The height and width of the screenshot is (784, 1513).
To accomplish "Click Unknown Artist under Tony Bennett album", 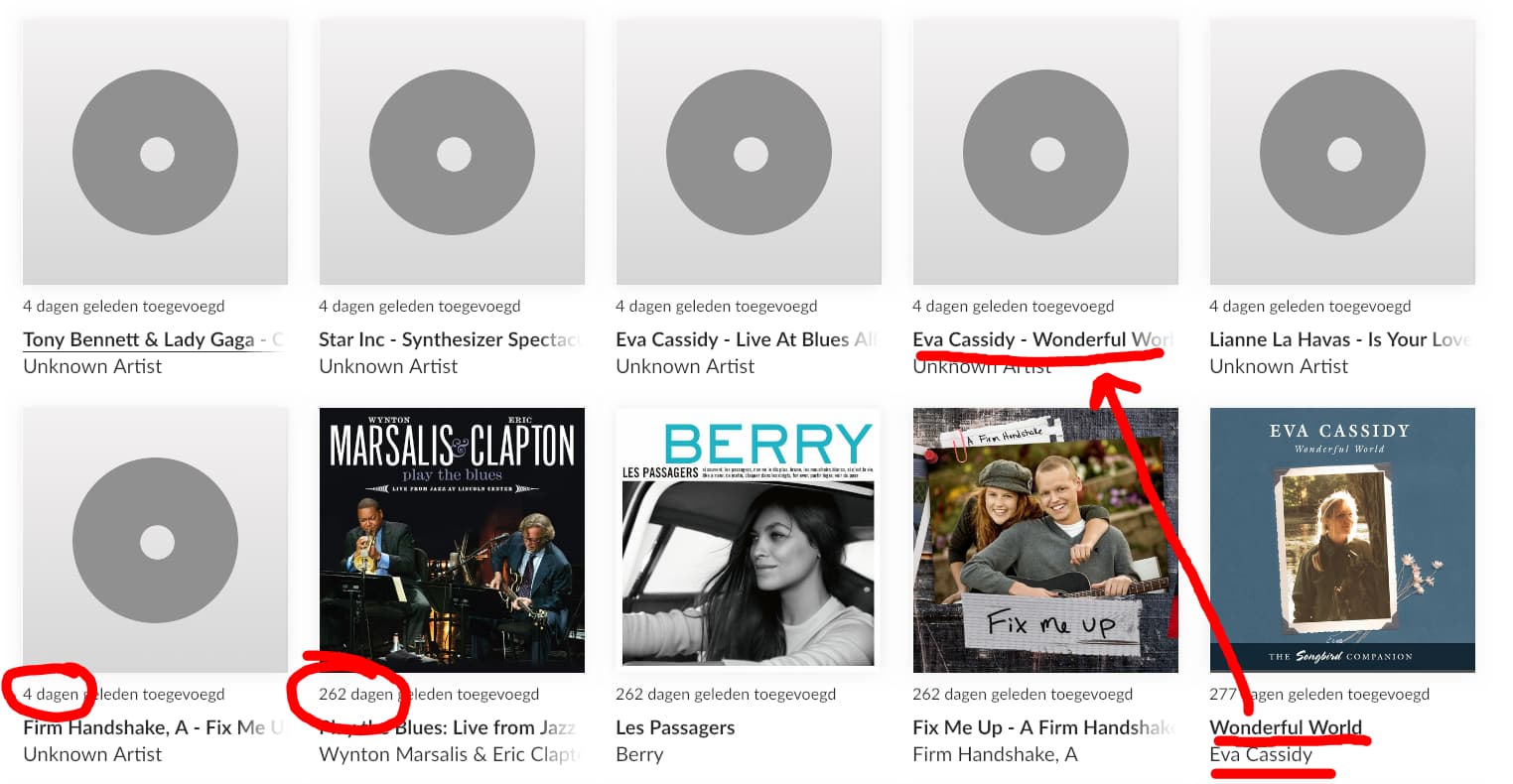I will point(92,366).
